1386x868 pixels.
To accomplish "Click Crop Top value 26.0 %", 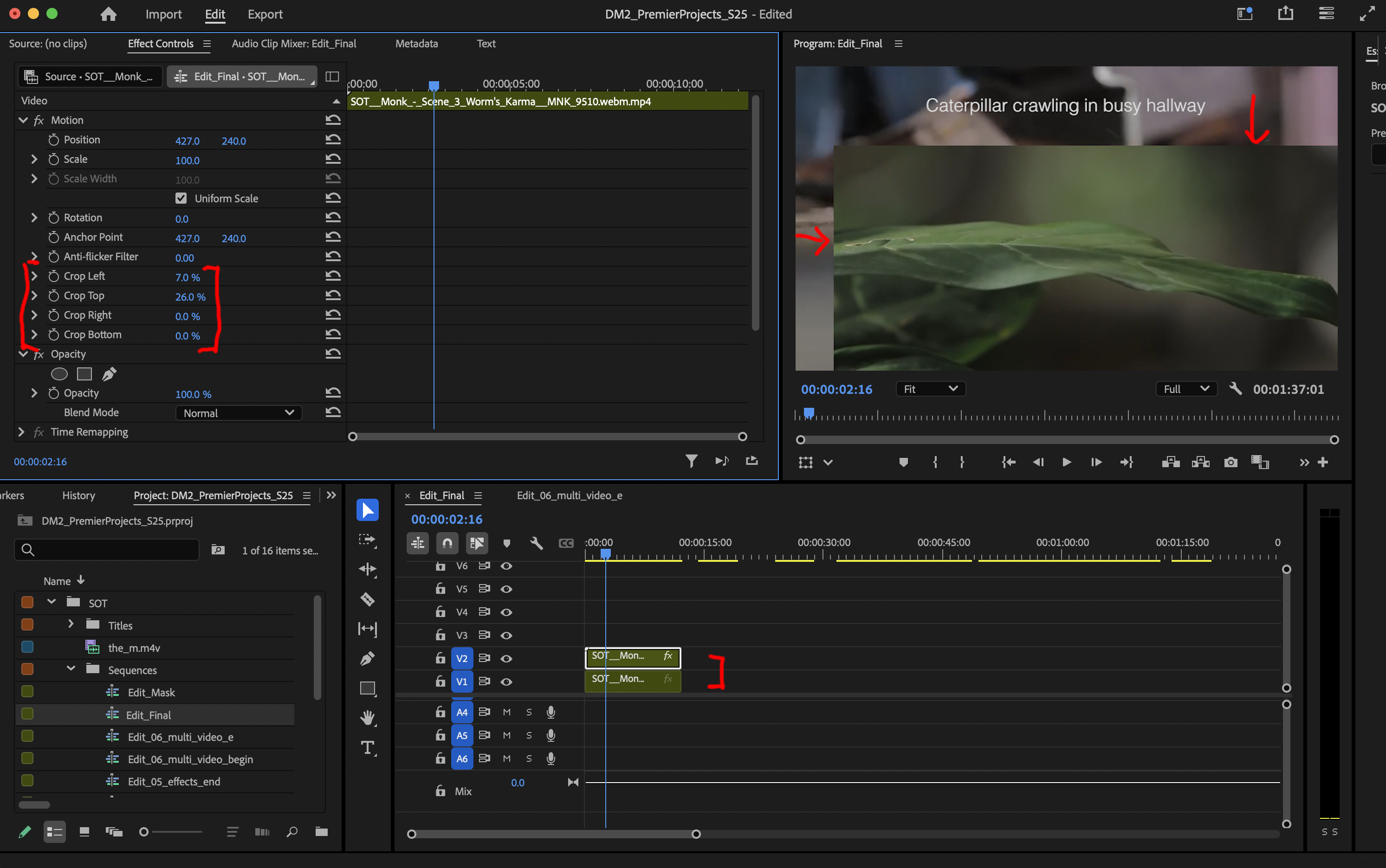I will 189,297.
